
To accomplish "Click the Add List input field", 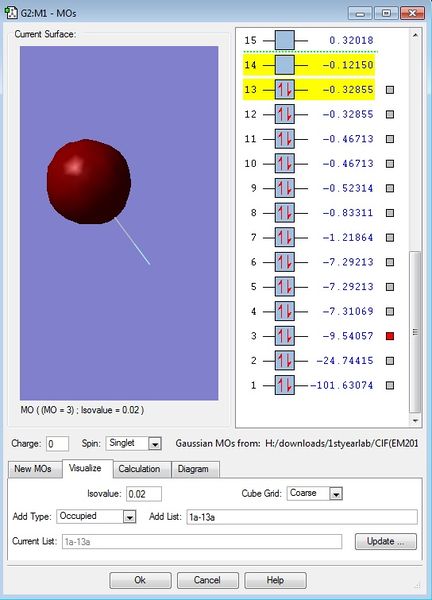I will pos(302,517).
